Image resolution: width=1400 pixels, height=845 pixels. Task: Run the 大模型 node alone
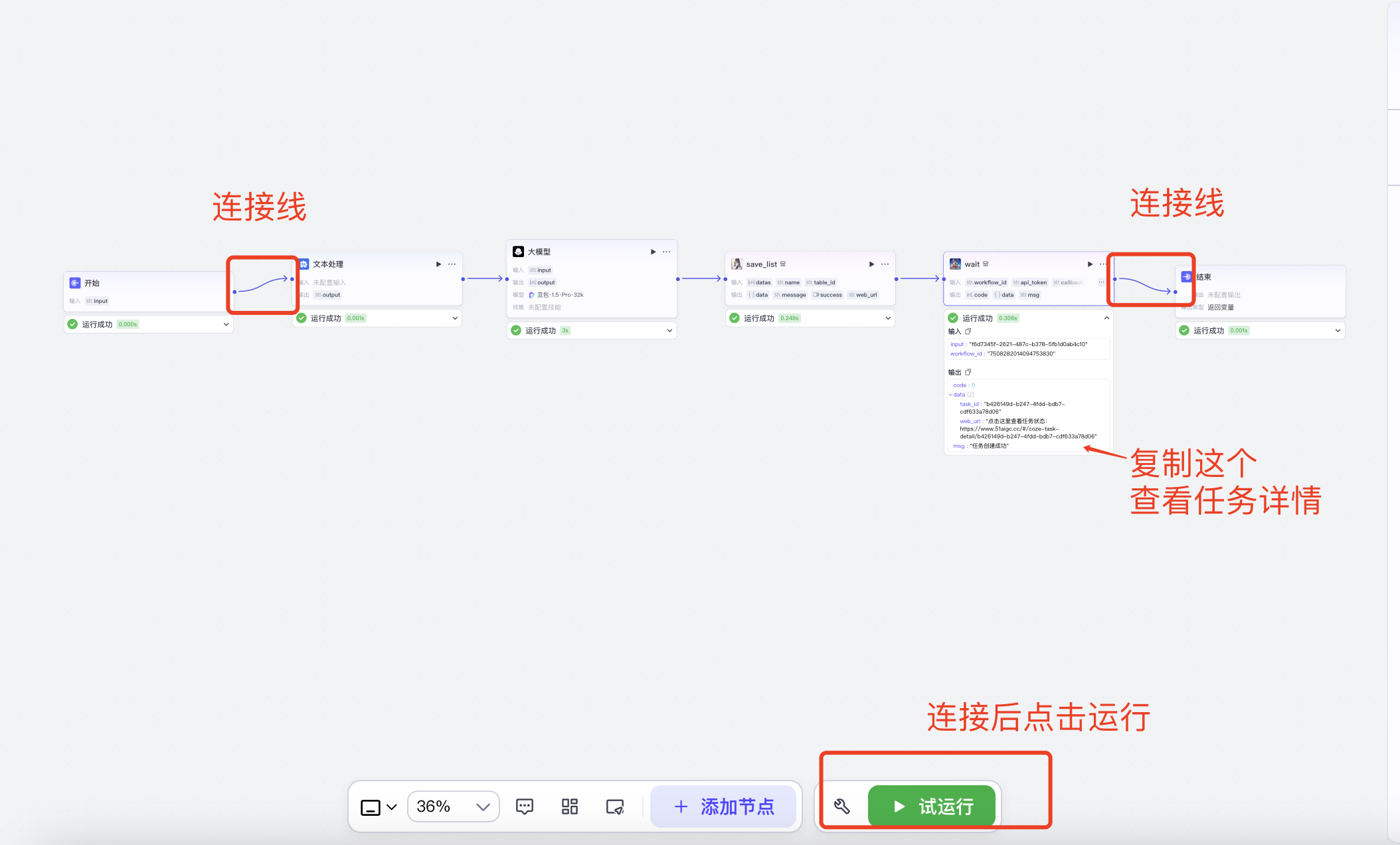coord(654,252)
